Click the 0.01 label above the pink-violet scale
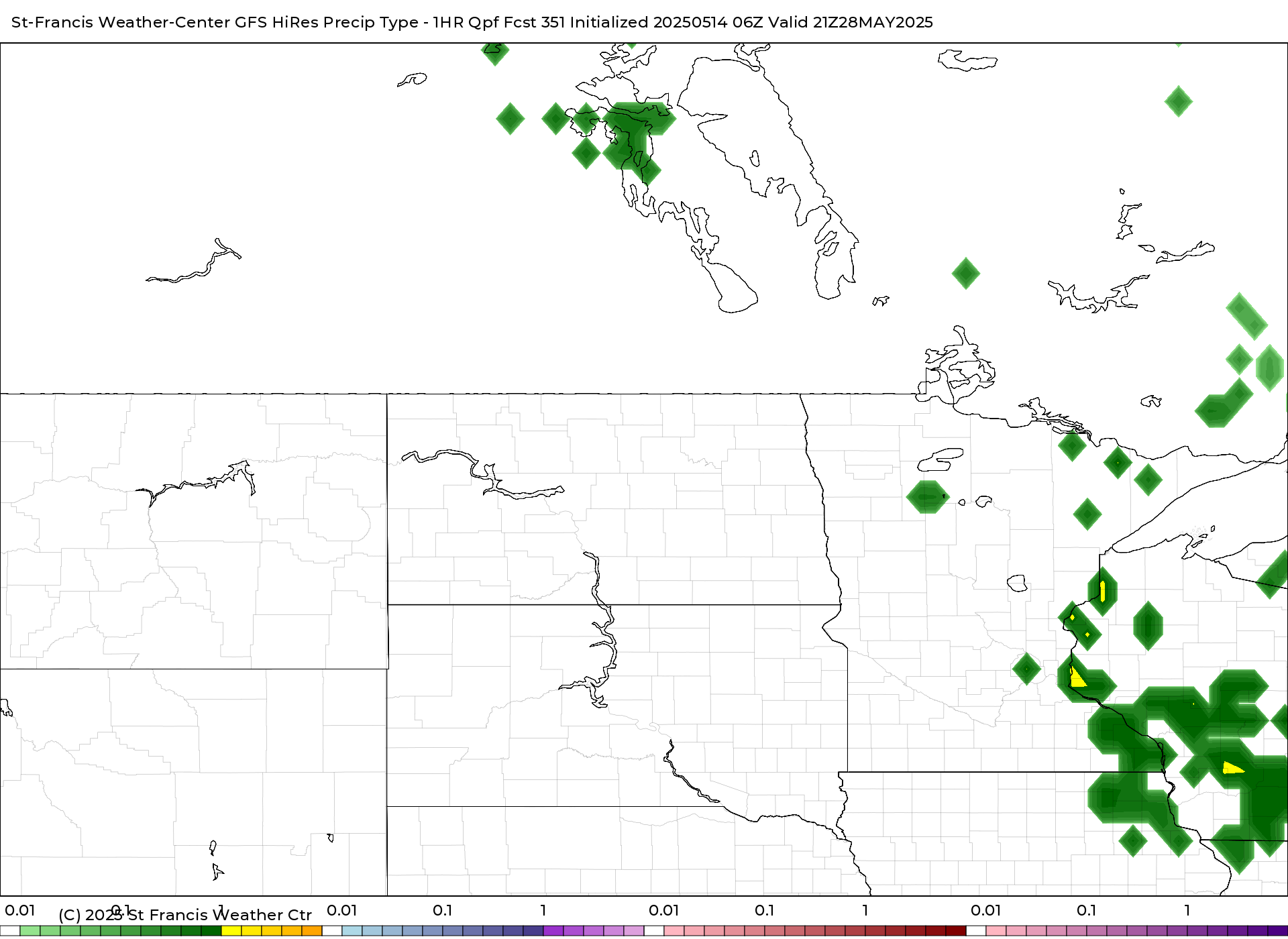1288x939 pixels. pos(986,911)
